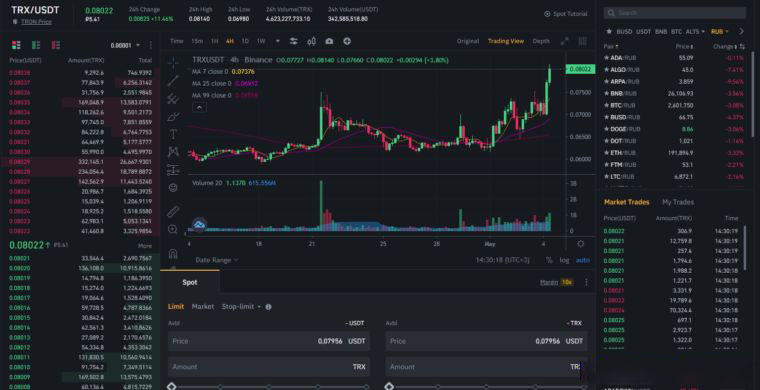Select the pitchfork drawing tool
This screenshot has width=760, height=390.
point(173,98)
